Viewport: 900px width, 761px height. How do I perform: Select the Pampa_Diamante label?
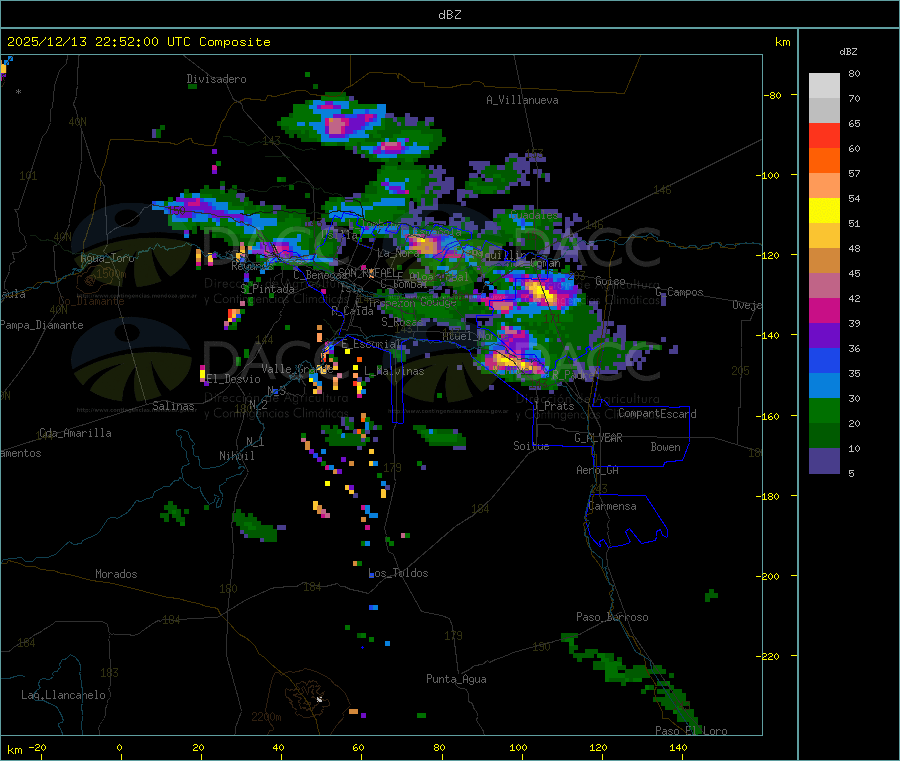coord(42,325)
